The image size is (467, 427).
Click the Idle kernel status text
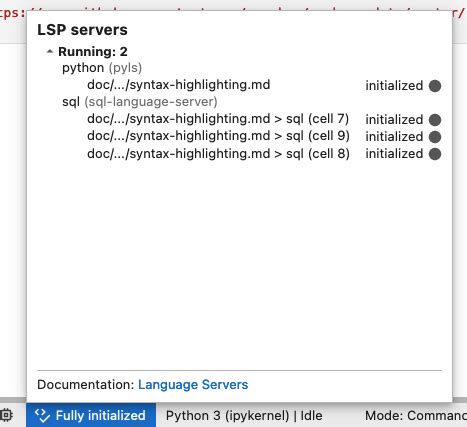pyautogui.click(x=312, y=416)
